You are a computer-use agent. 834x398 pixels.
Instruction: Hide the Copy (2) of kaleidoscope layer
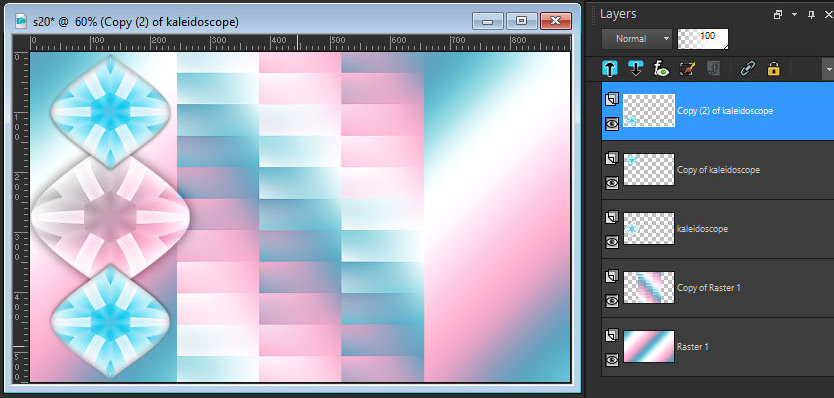[x=612, y=124]
